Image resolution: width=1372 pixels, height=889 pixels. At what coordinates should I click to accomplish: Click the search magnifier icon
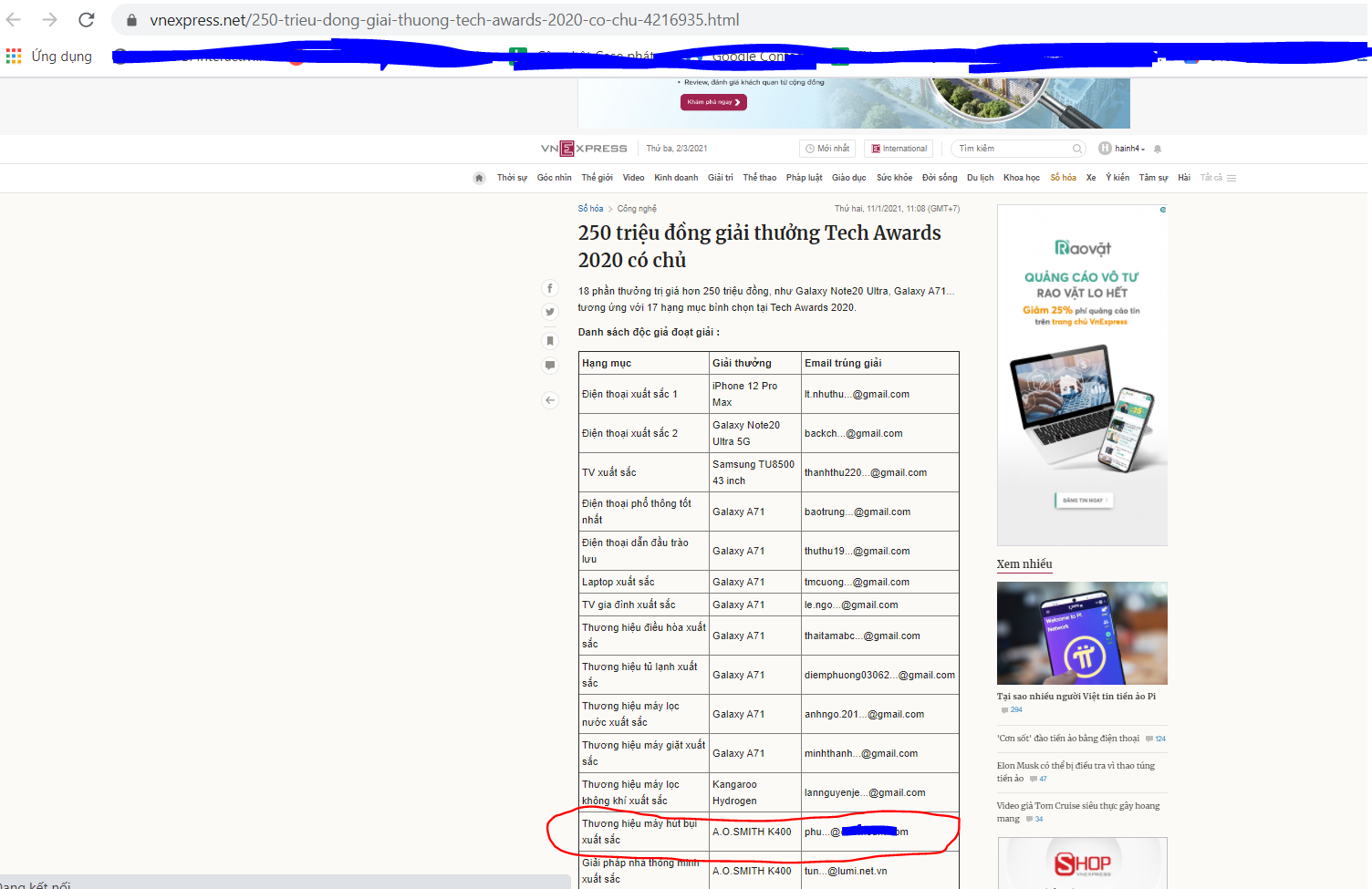(x=1076, y=149)
